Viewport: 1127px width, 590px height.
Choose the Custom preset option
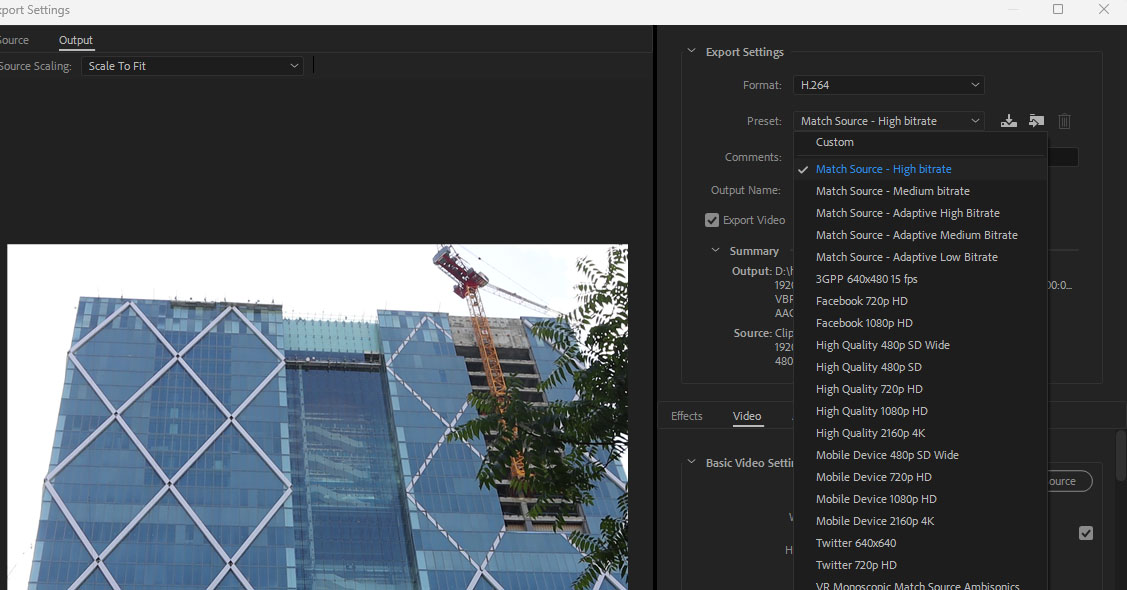tap(834, 142)
